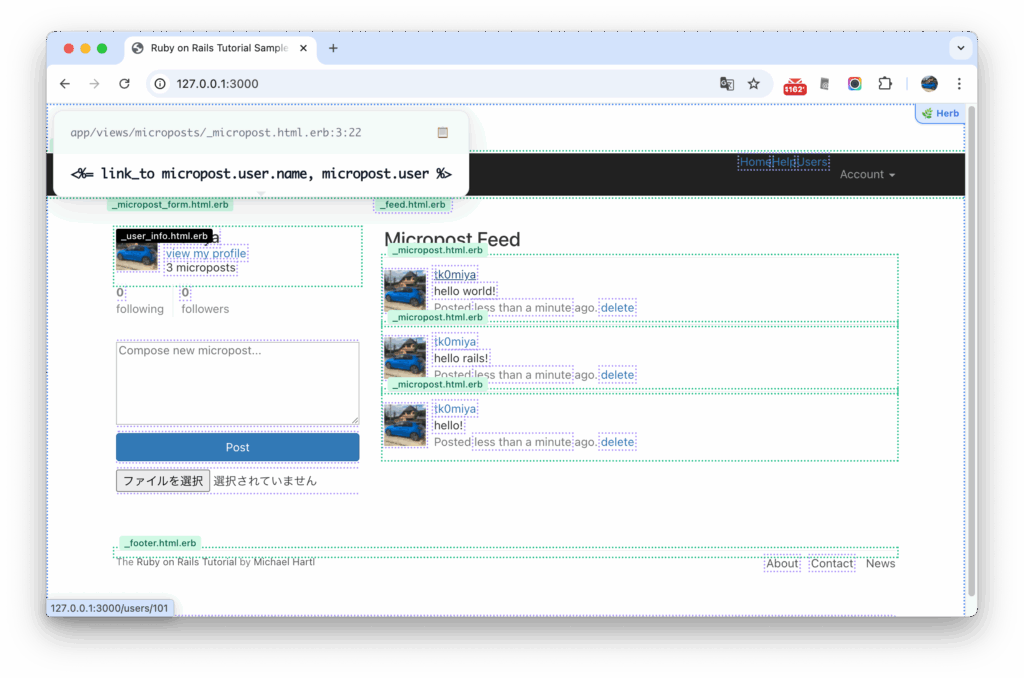1024x678 pixels.
Task: Reload the page with the refresh icon
Action: pos(124,84)
